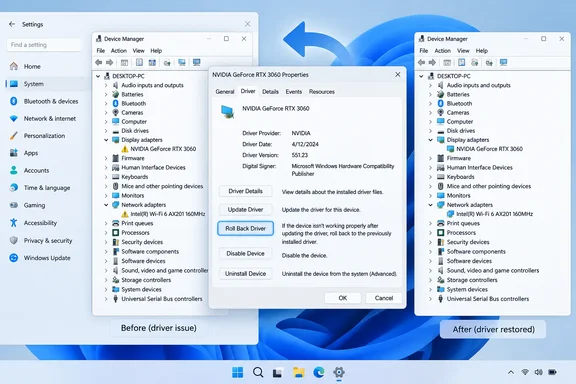Click forward arrow in right Device Manager toolbar
This screenshot has height=384, width=576.
[x=432, y=62]
